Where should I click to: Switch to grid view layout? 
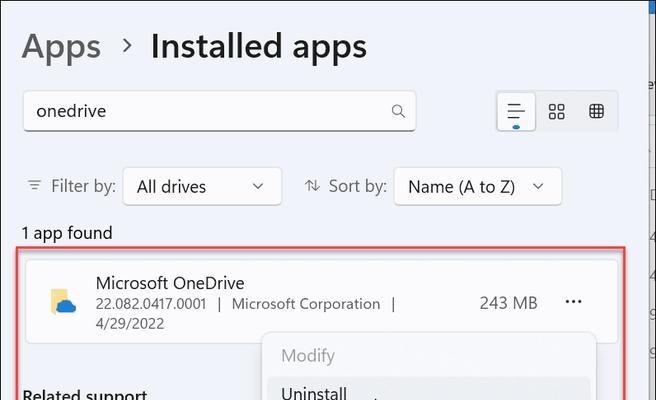click(556, 112)
